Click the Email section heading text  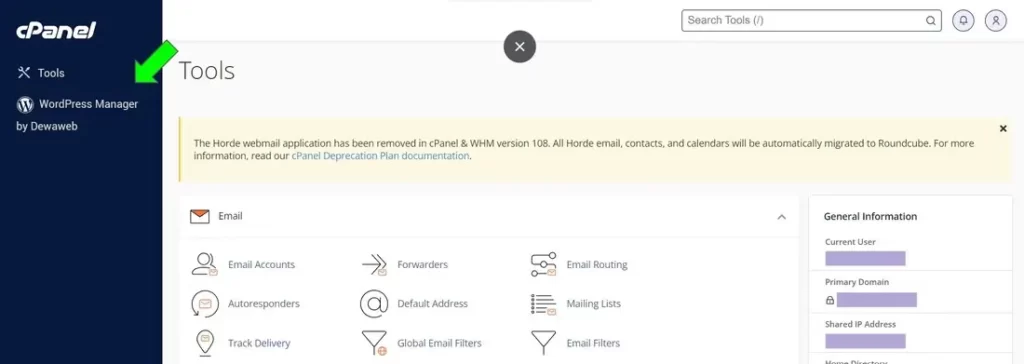[x=231, y=216]
